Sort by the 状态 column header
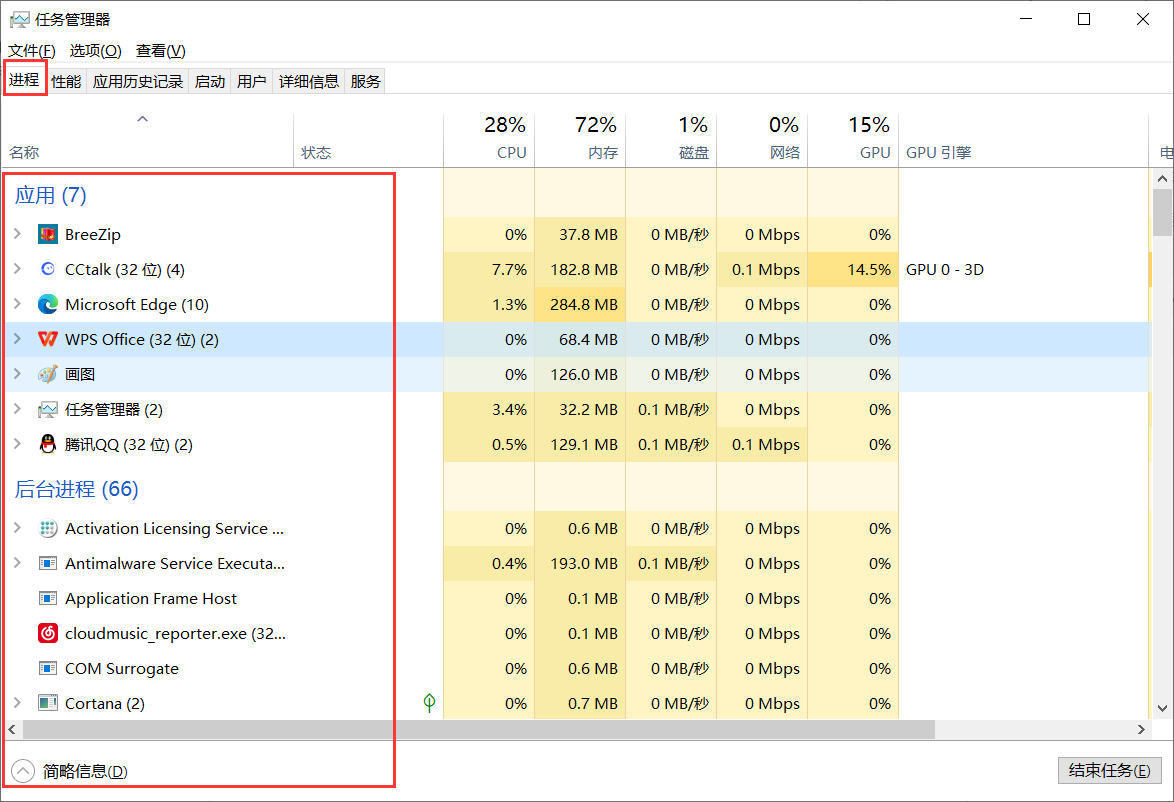Viewport: 1174px width, 802px height. (368, 140)
